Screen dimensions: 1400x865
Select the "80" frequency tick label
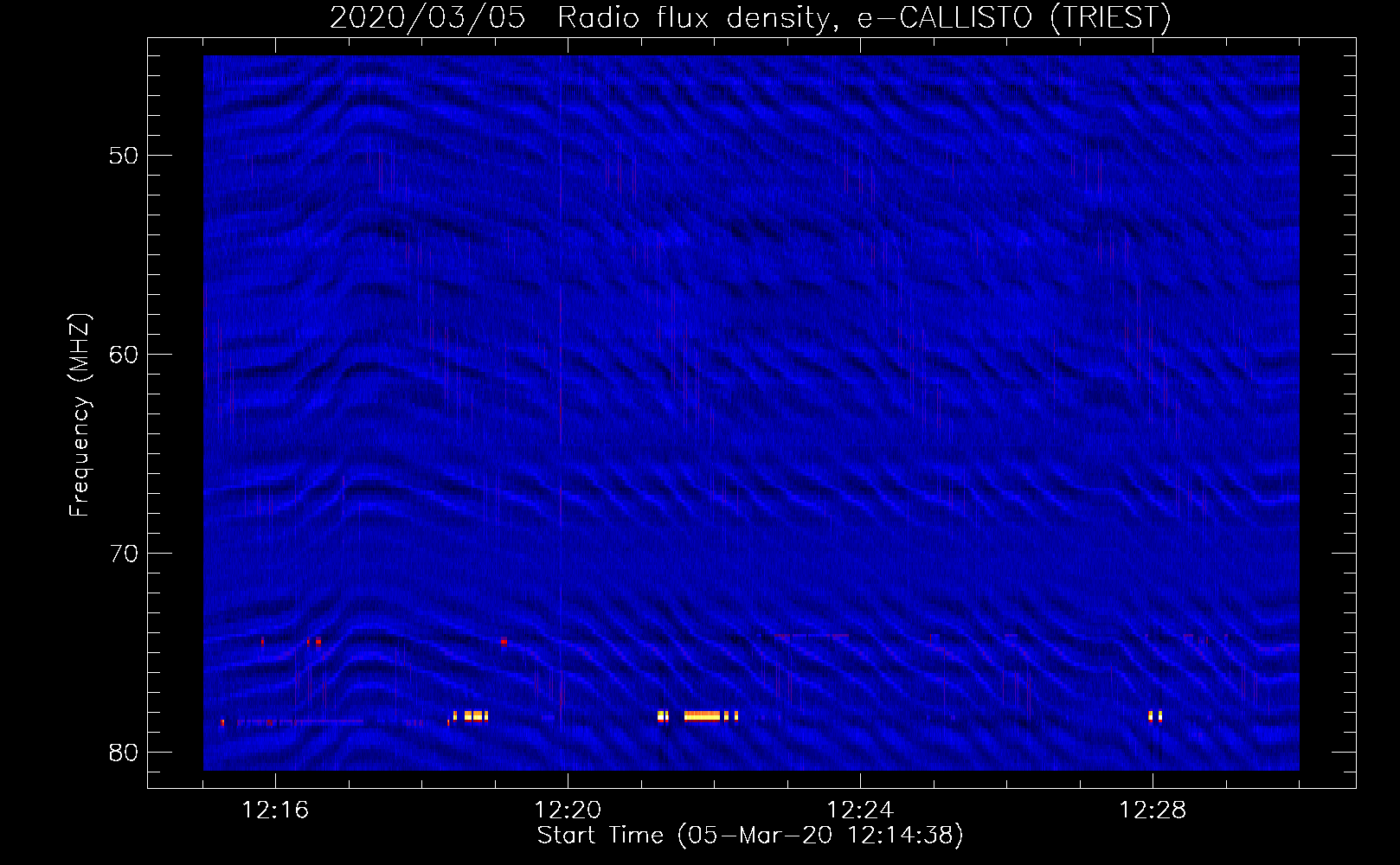(124, 753)
